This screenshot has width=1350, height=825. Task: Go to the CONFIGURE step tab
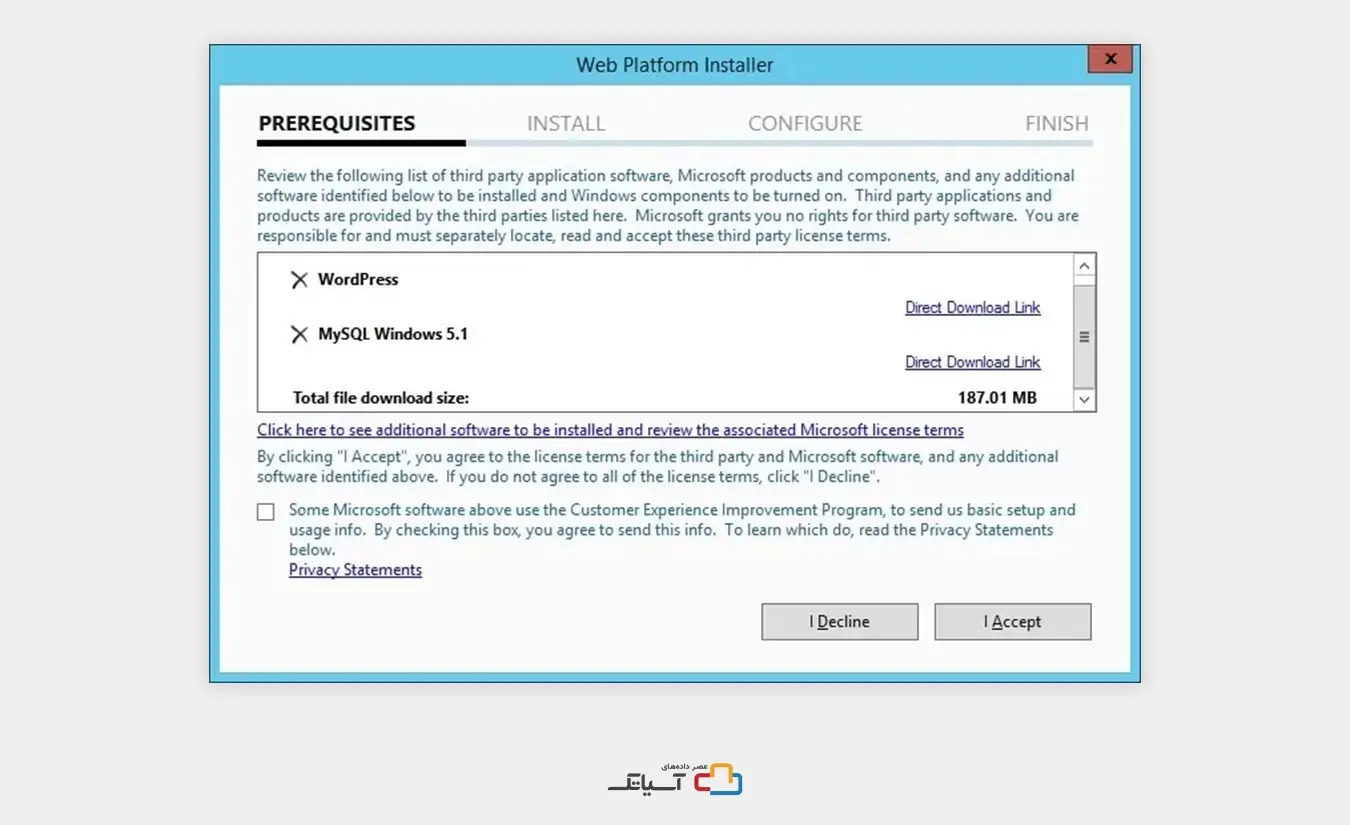coord(804,123)
